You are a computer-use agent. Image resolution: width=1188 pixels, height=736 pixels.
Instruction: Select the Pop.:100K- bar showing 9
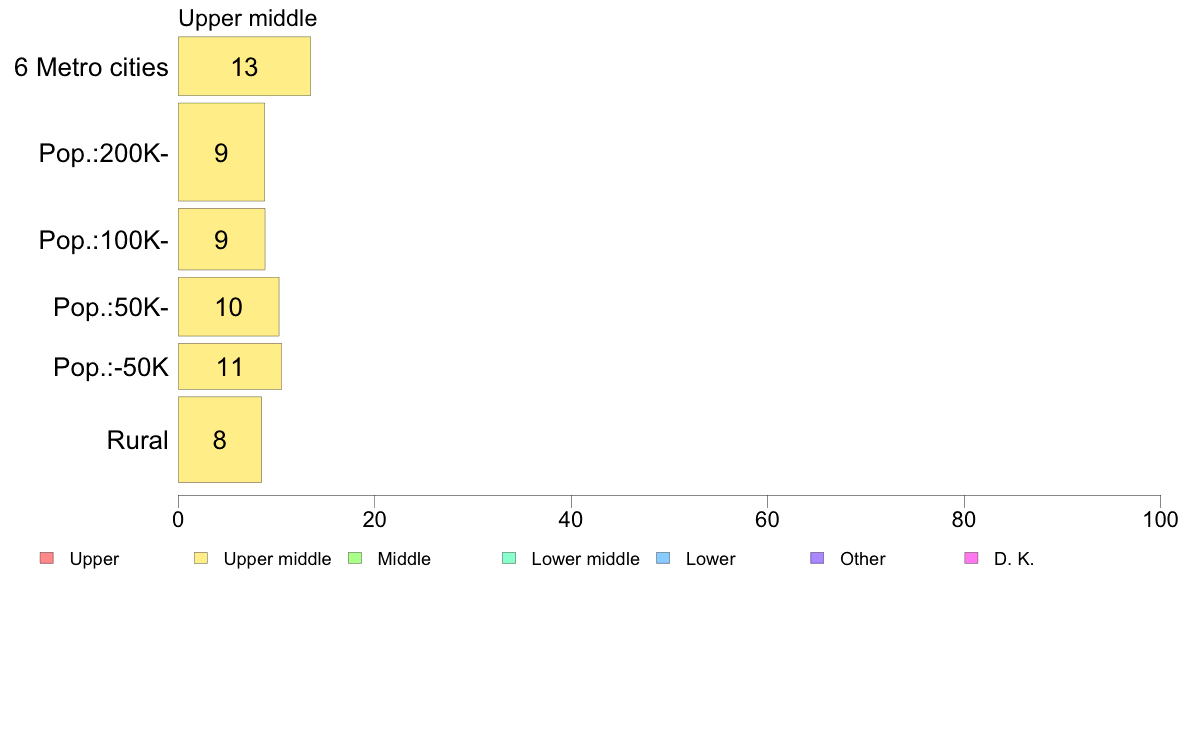coord(221,240)
